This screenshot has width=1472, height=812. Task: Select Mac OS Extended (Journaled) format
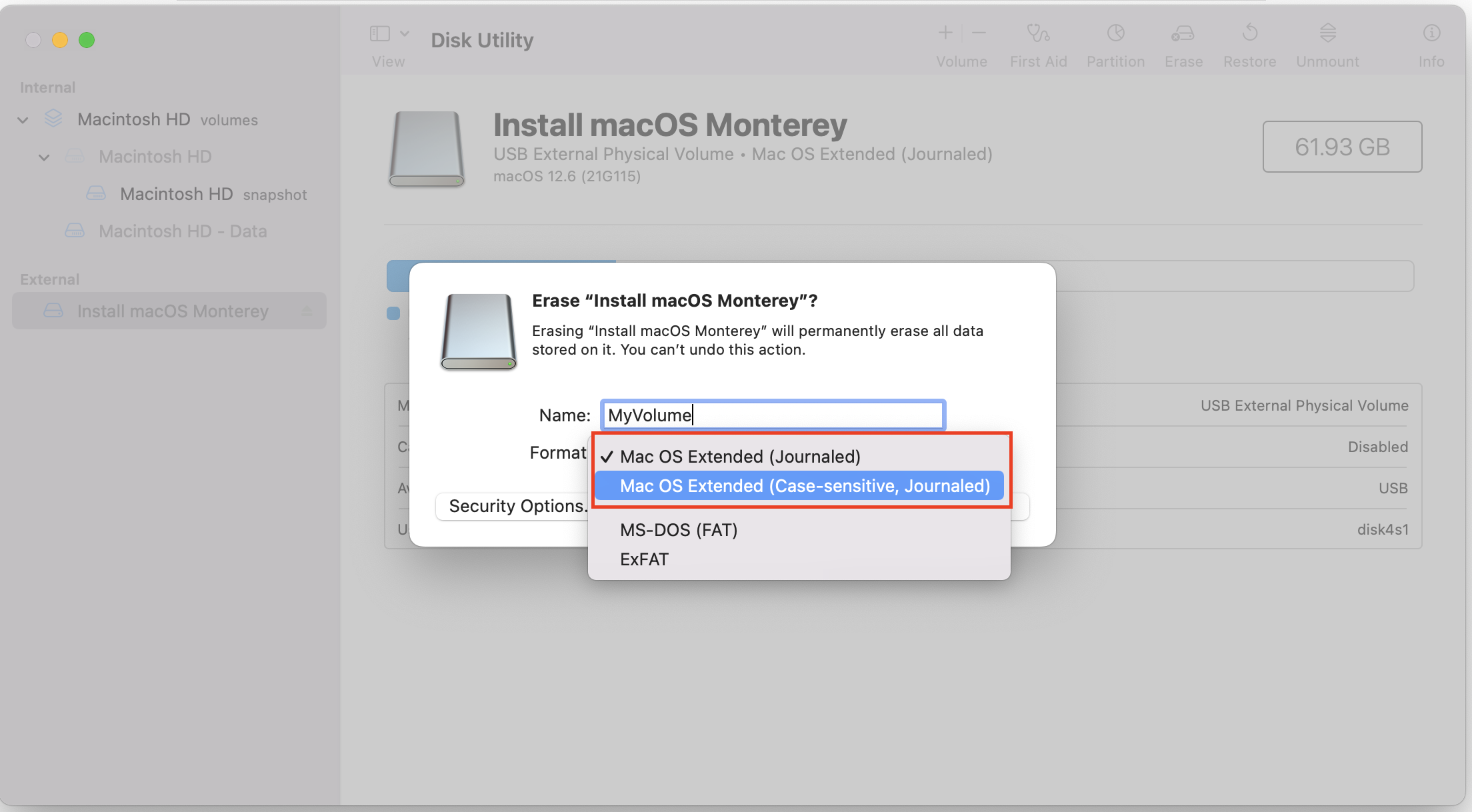click(x=740, y=456)
